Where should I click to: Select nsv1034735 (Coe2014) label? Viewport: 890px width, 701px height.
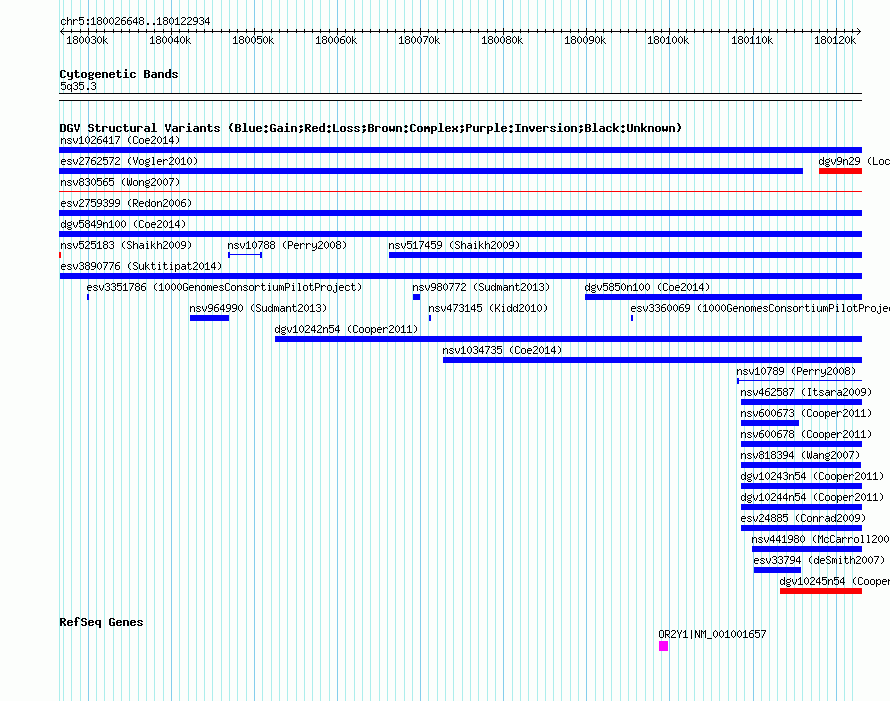pos(502,350)
